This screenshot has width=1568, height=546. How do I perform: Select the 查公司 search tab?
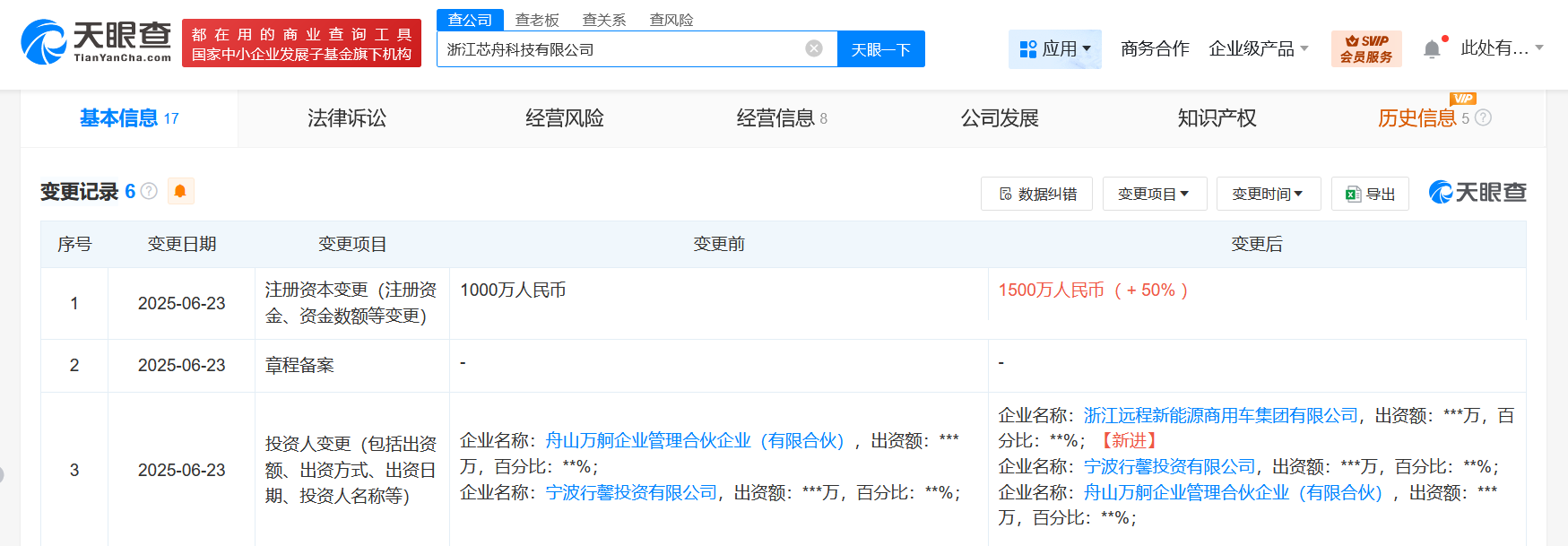(x=471, y=20)
